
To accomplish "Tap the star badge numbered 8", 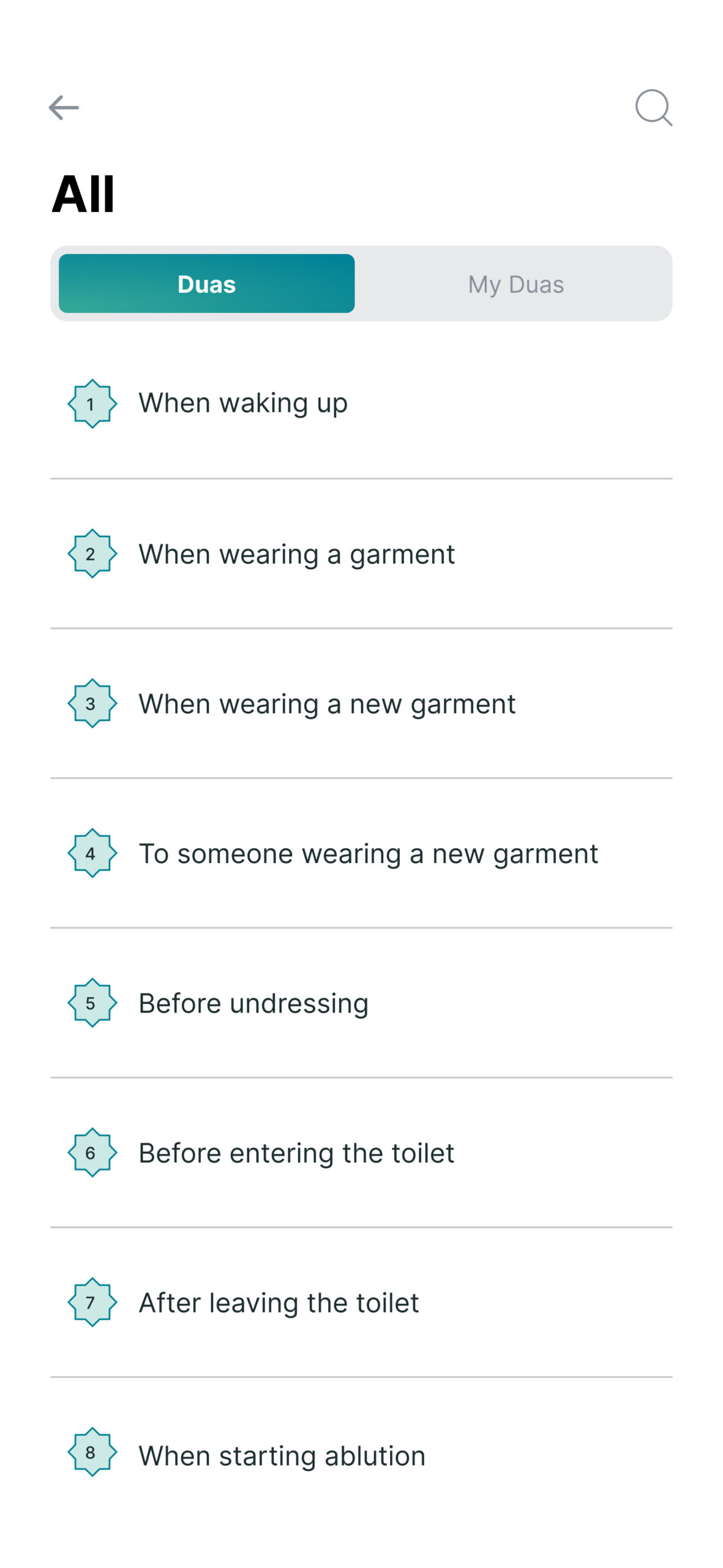I will click(92, 1452).
